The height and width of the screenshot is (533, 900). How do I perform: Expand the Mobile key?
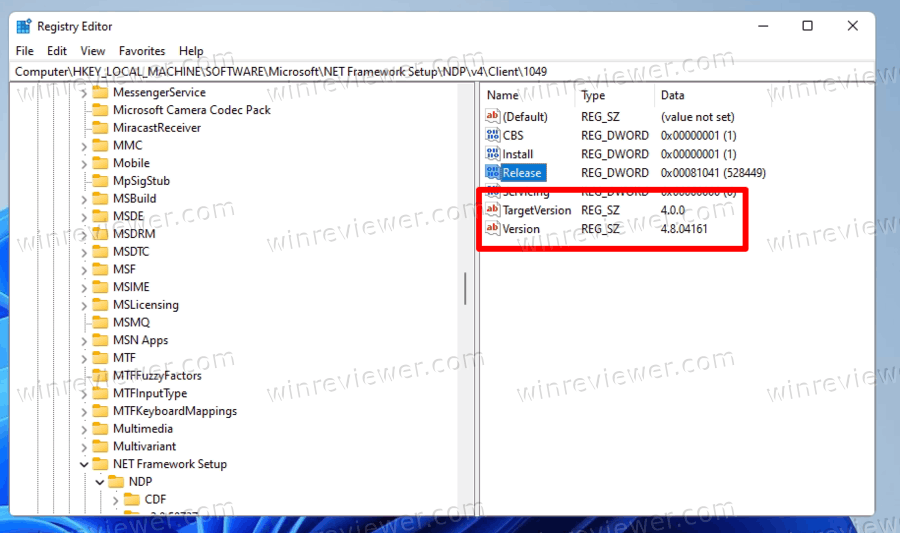point(84,164)
